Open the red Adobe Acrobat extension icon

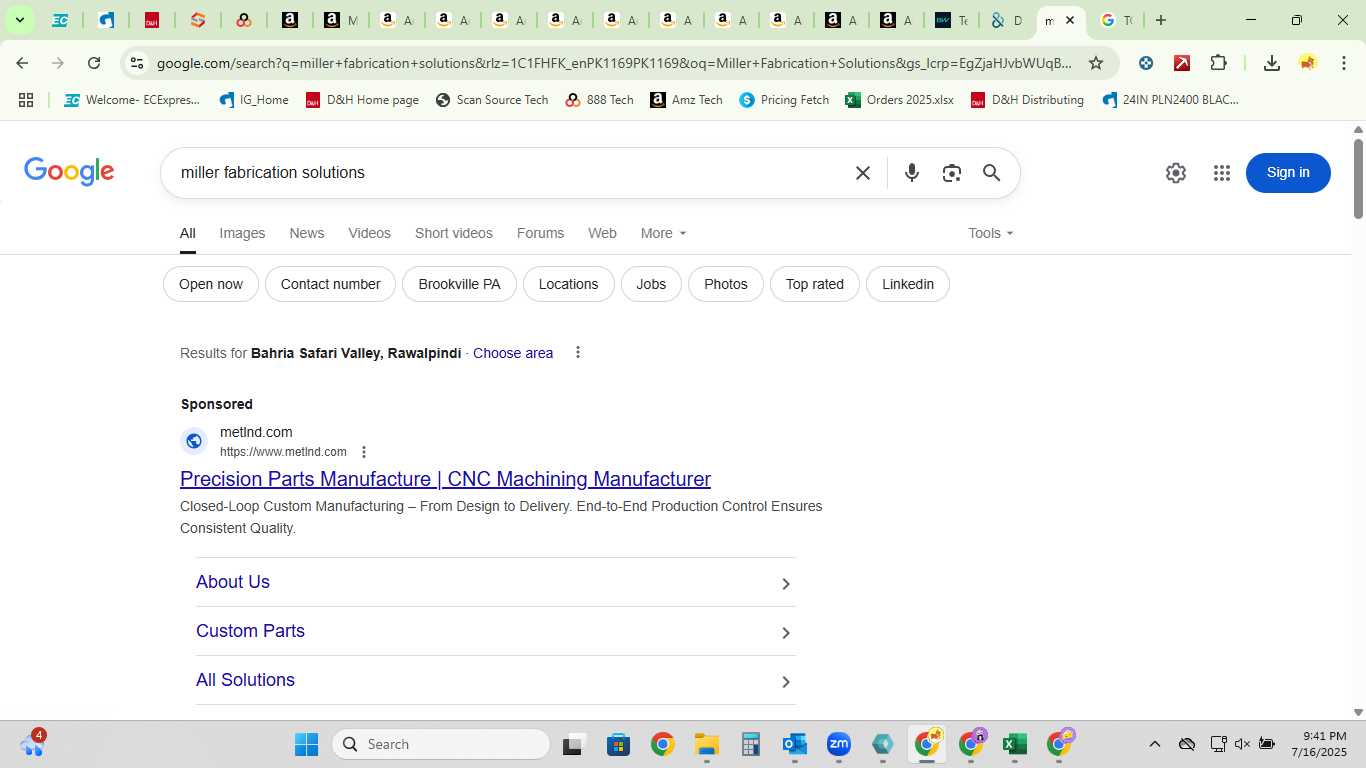click(x=1182, y=63)
